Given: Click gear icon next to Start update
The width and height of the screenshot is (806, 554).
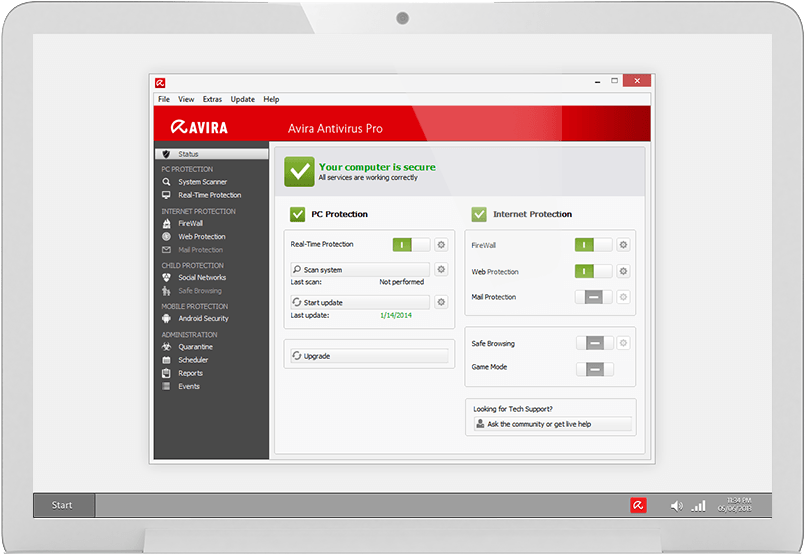Looking at the screenshot, I should (441, 302).
